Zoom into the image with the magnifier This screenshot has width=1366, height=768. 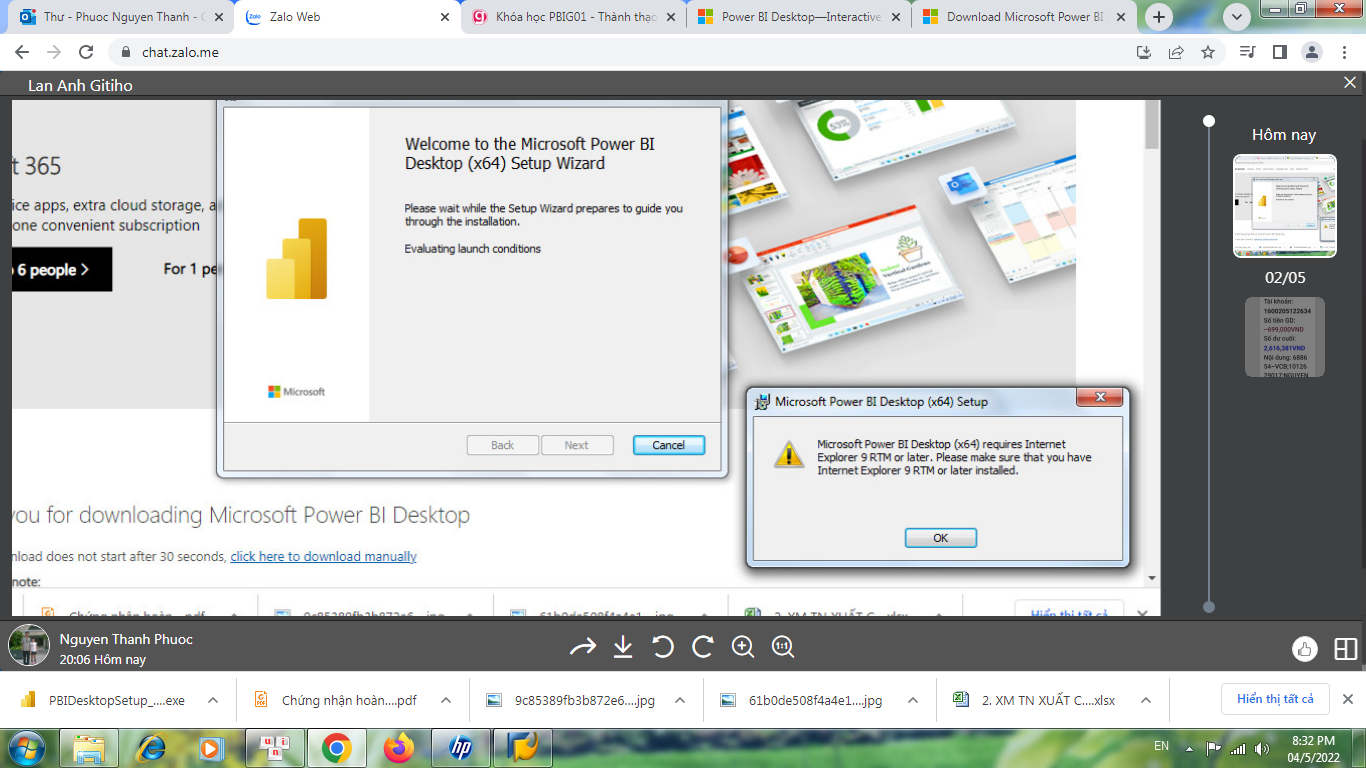pos(743,647)
